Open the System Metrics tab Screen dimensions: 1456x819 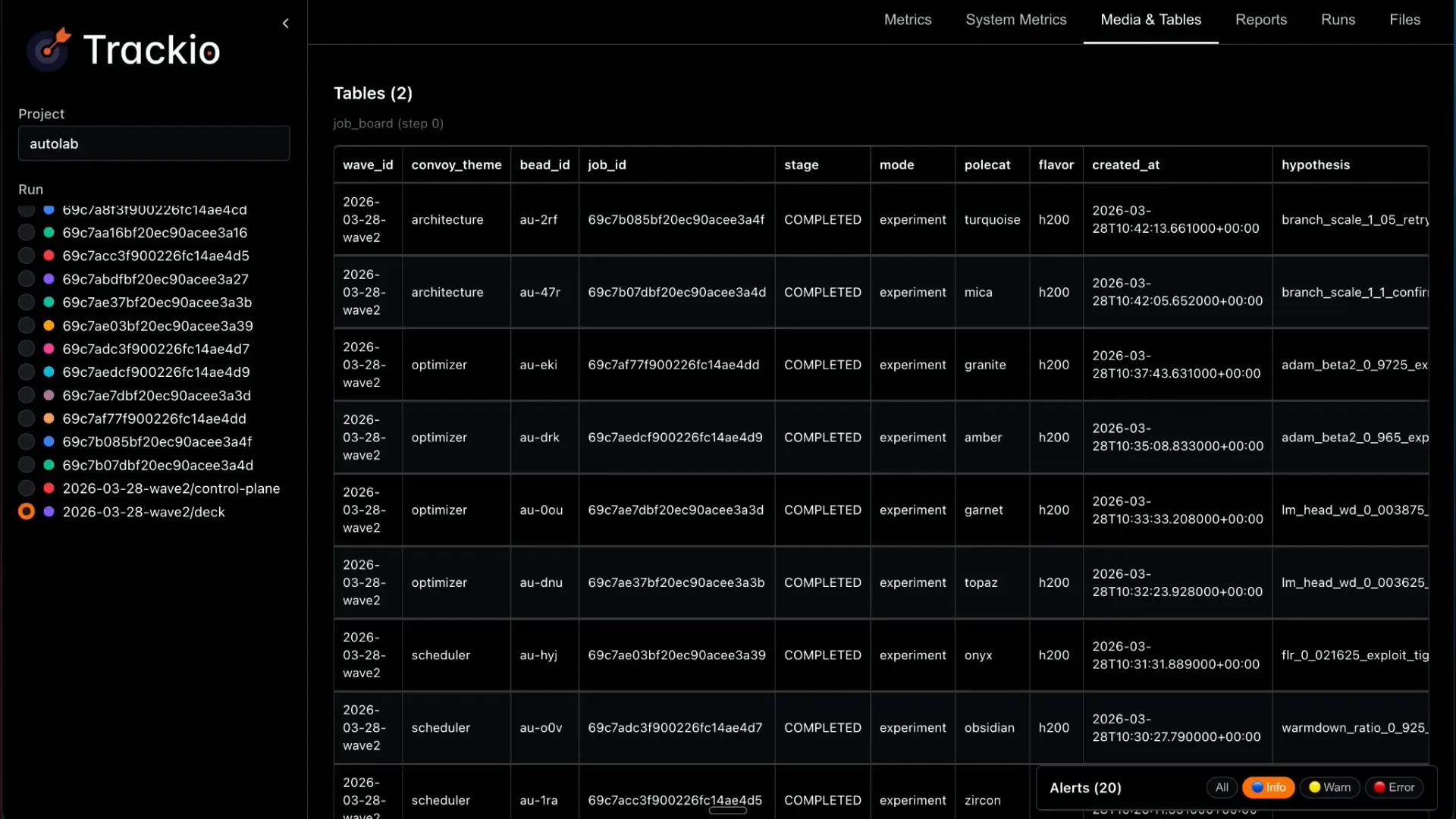click(1015, 20)
